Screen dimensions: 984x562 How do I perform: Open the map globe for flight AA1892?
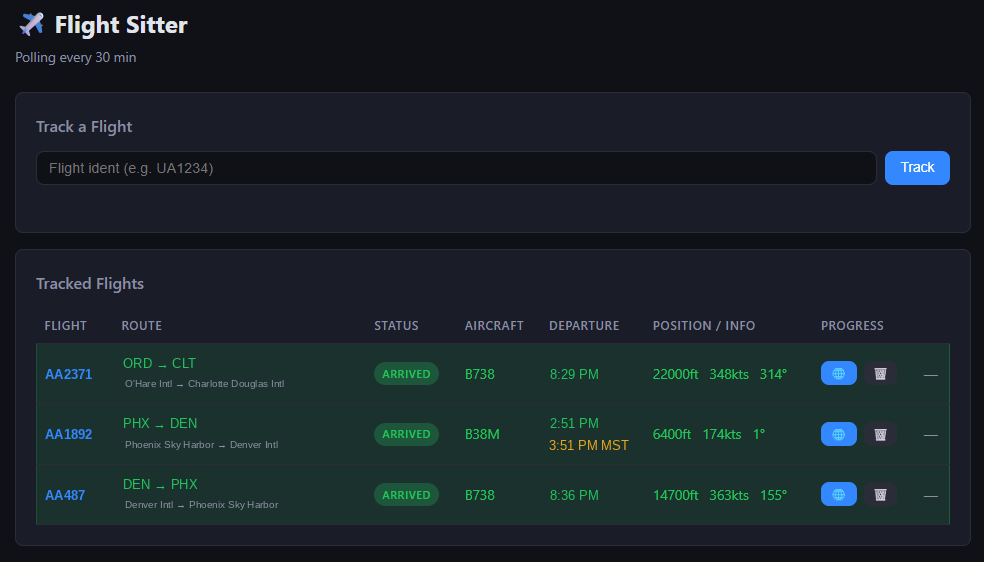pyautogui.click(x=838, y=434)
